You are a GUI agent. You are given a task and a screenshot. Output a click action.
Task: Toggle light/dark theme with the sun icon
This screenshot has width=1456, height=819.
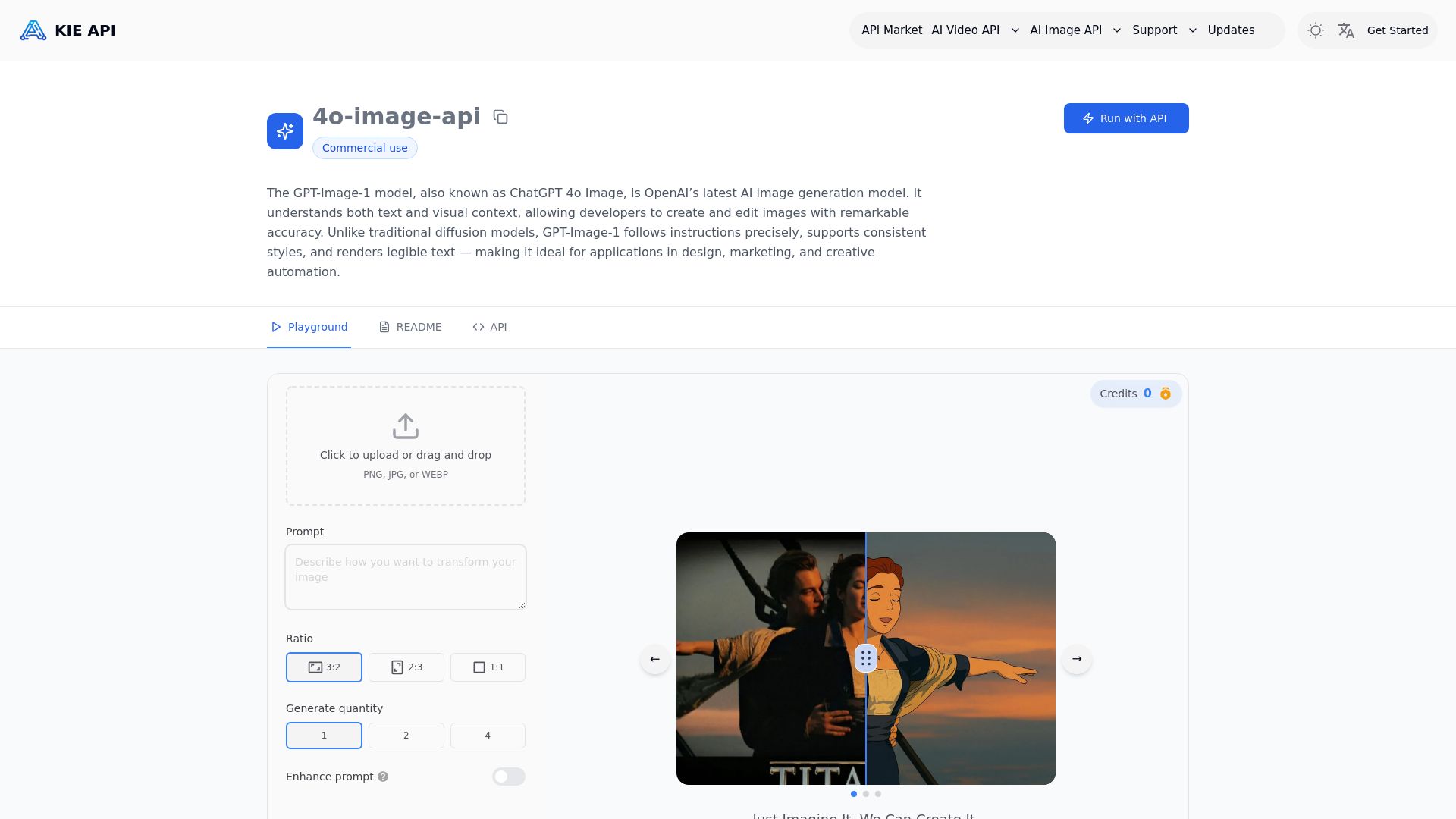[1316, 30]
